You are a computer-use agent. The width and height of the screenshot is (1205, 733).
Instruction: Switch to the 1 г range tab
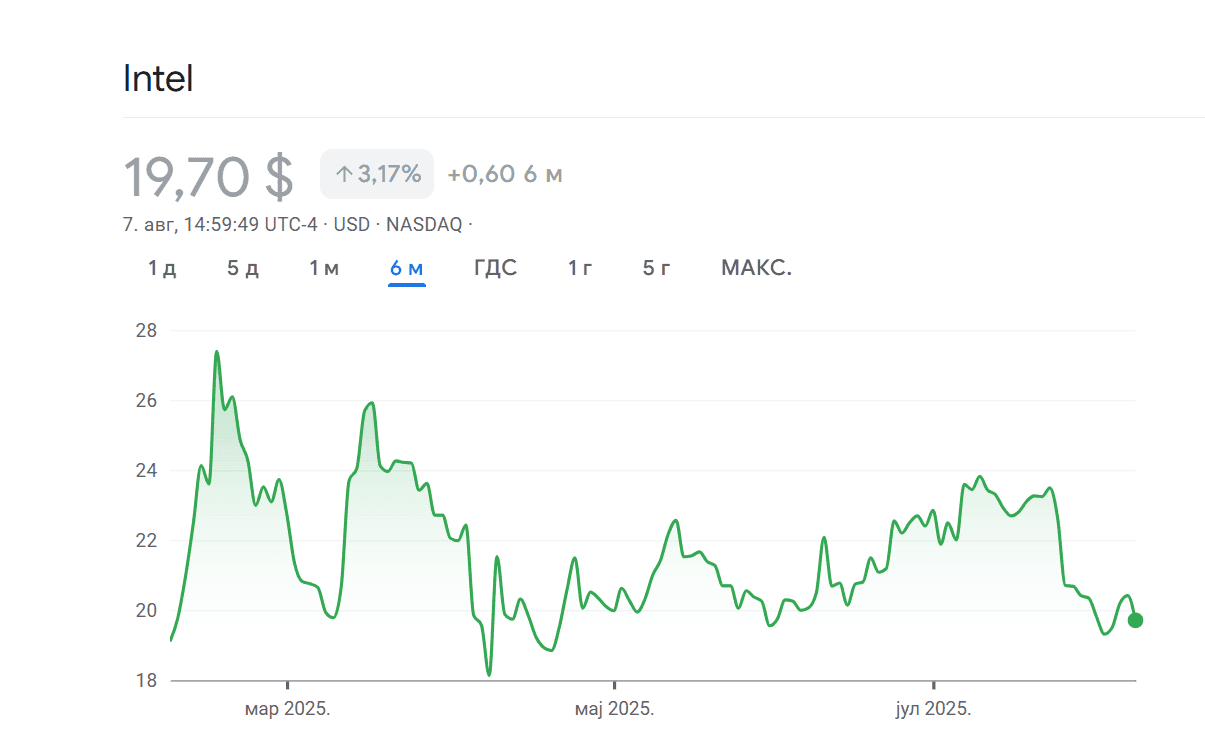(x=580, y=268)
